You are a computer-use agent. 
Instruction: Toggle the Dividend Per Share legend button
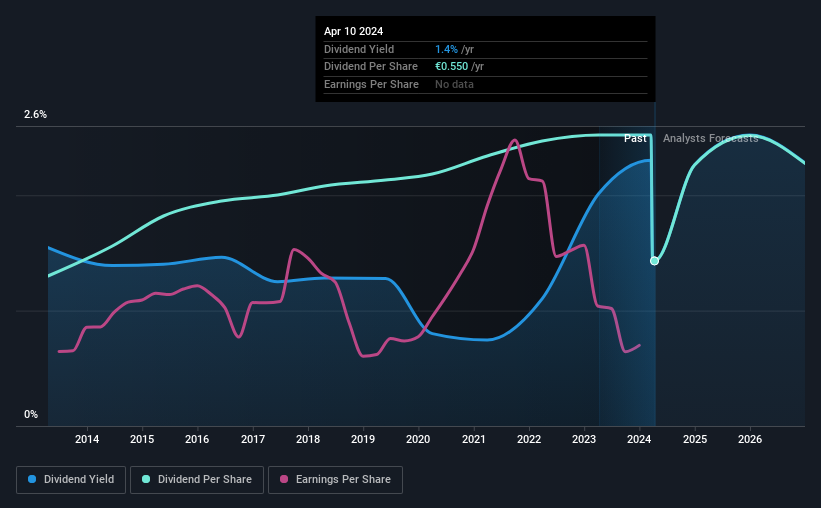point(197,480)
